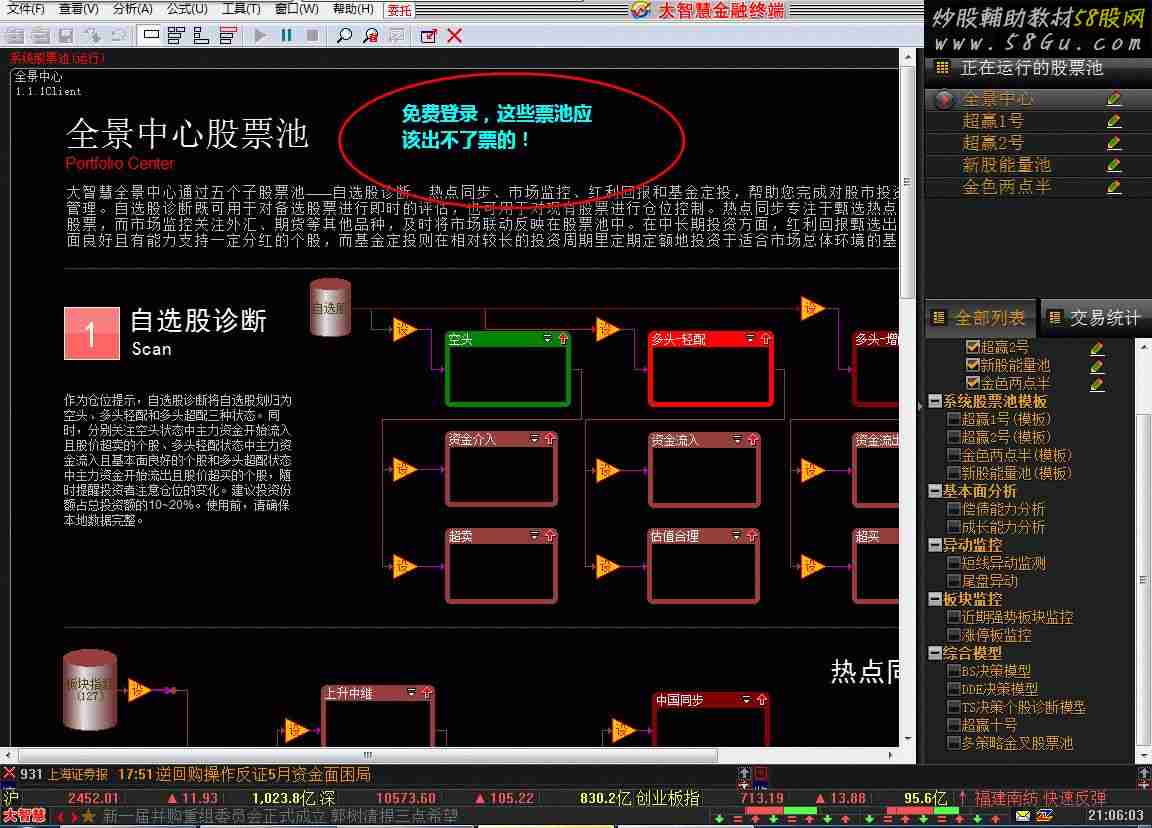1152x828 pixels.
Task: Click the save floppy disk toolbar icon
Action: (66, 35)
